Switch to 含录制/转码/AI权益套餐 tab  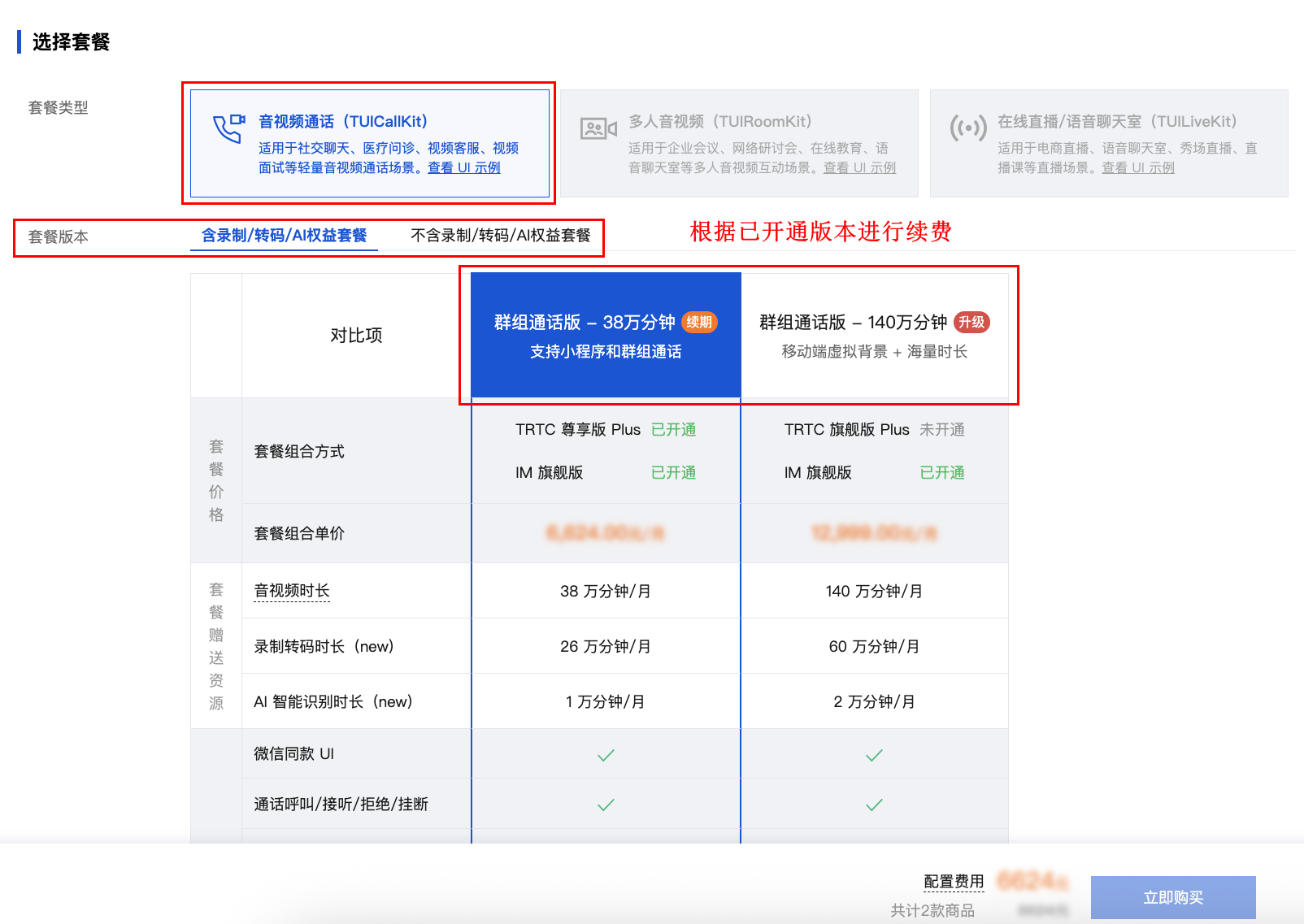point(285,236)
